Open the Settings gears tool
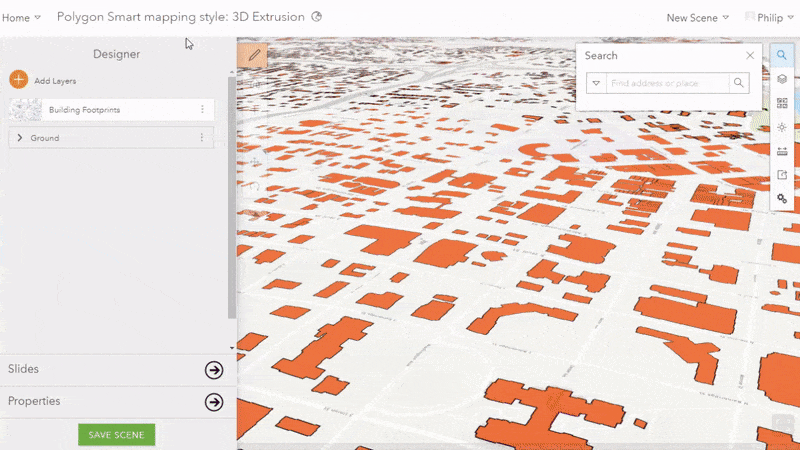The height and width of the screenshot is (450, 800). [x=782, y=198]
